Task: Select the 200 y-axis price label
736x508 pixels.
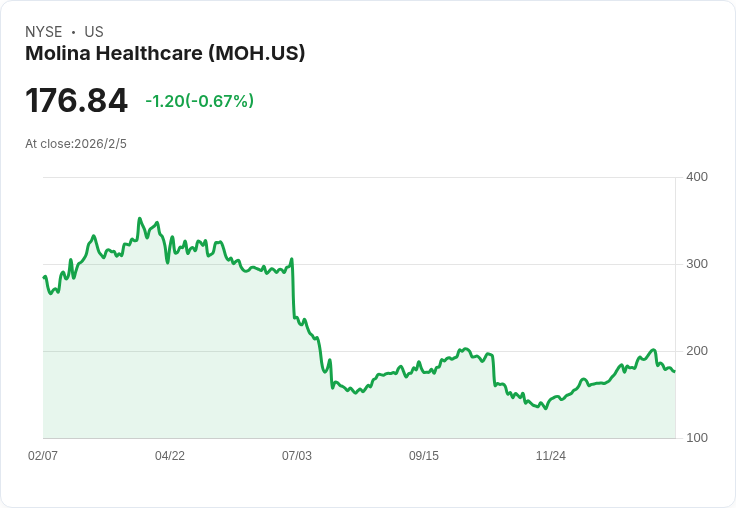Action: click(697, 351)
